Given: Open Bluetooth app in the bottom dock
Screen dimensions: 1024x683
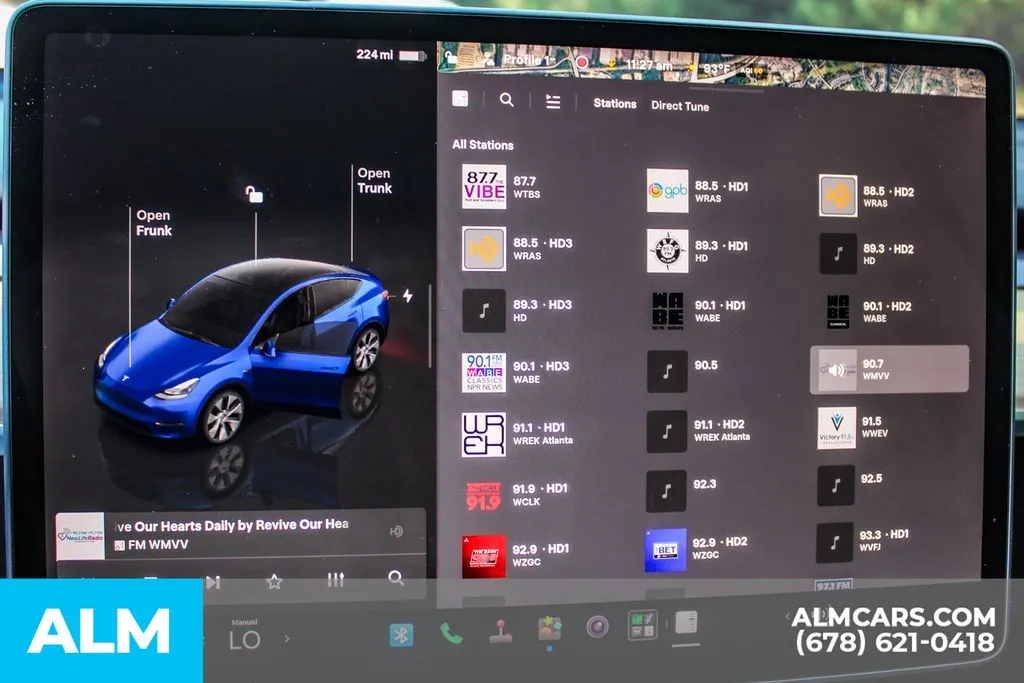Looking at the screenshot, I should 401,634.
